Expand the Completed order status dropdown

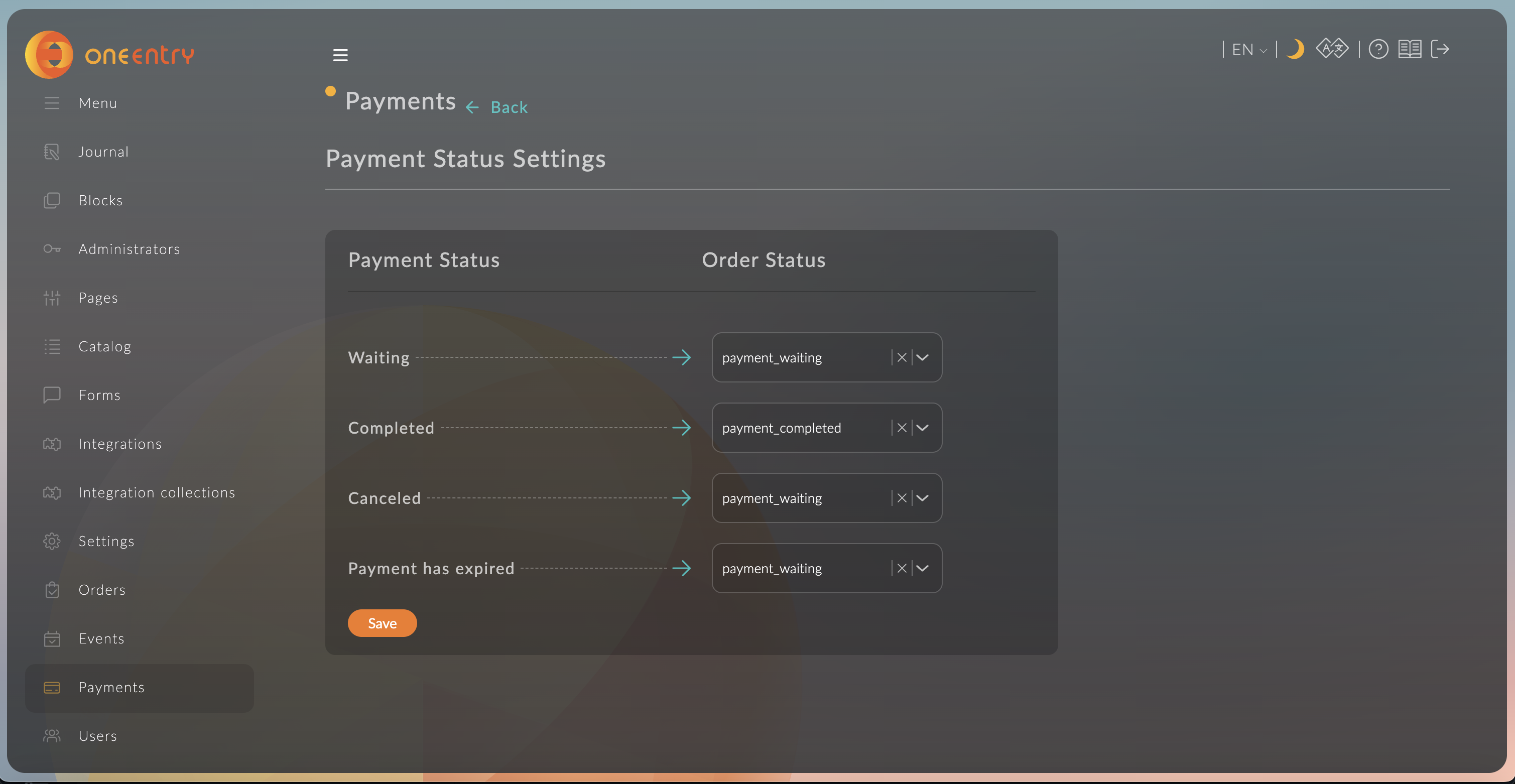tap(922, 428)
